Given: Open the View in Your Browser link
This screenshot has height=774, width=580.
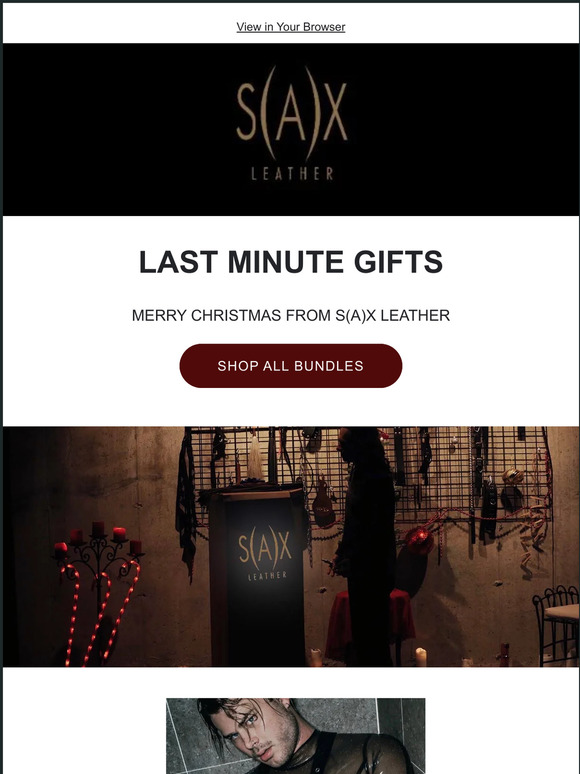Looking at the screenshot, I should [290, 27].
